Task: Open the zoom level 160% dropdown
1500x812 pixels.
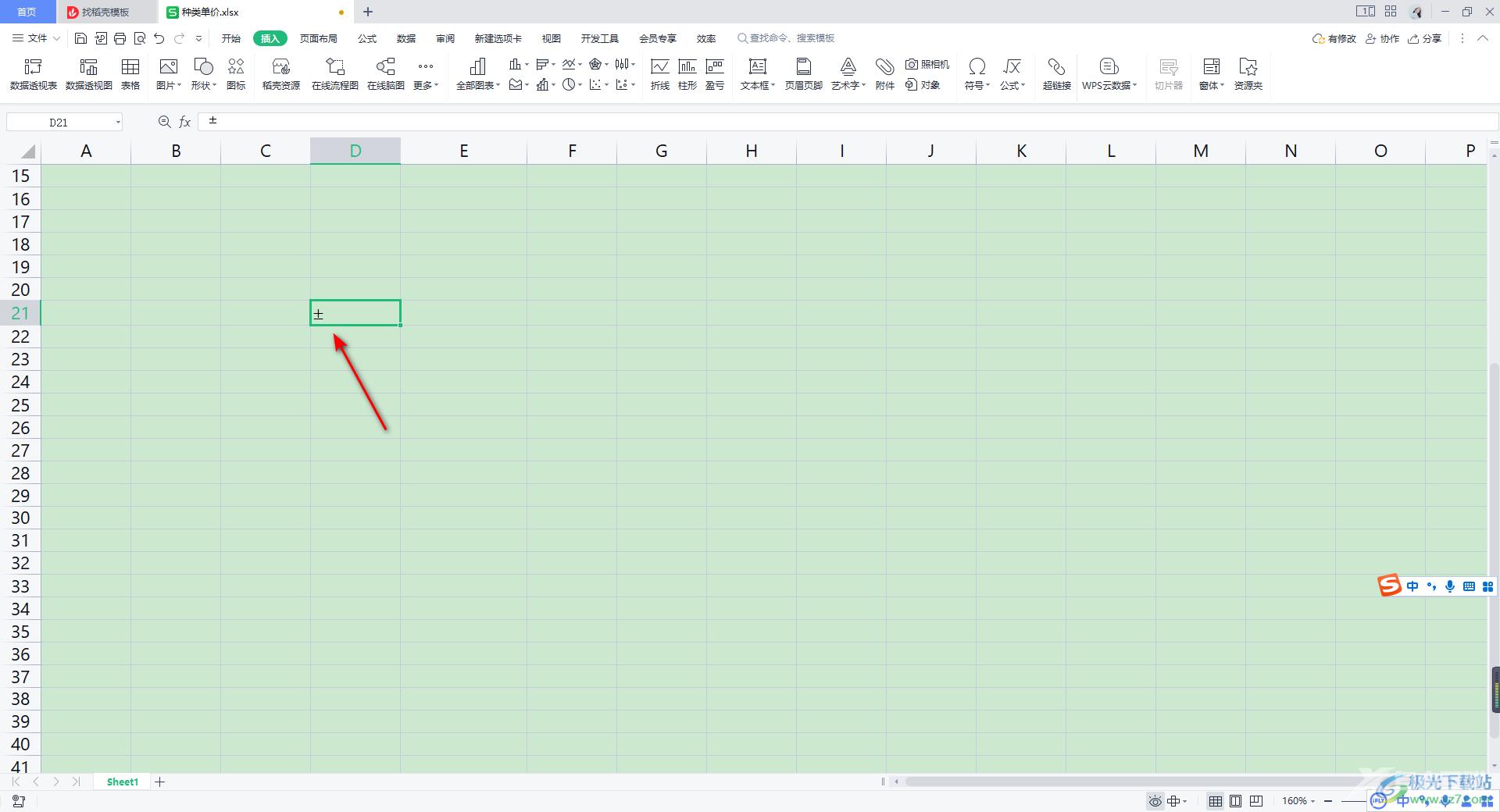Action: [1298, 801]
